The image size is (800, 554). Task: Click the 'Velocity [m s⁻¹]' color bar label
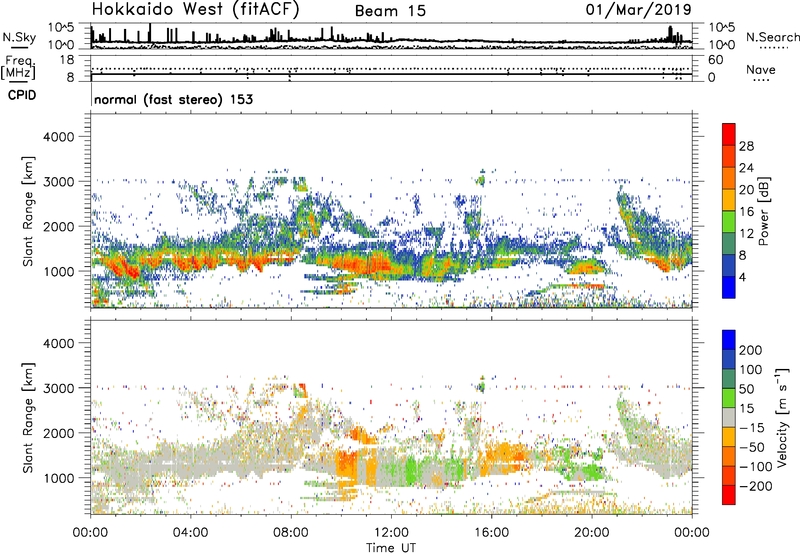[x=782, y=417]
